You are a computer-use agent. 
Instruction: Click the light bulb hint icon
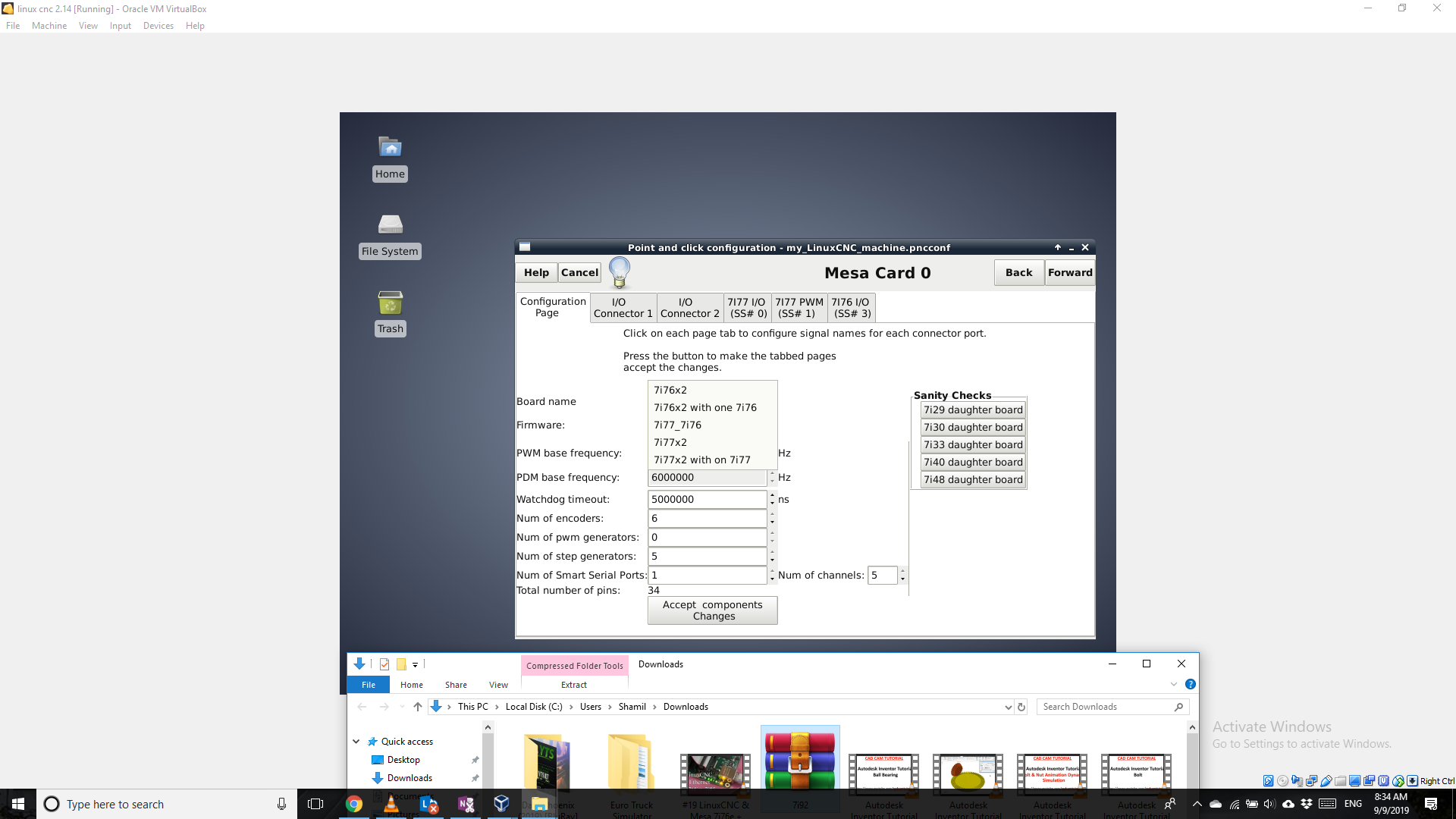tap(620, 272)
